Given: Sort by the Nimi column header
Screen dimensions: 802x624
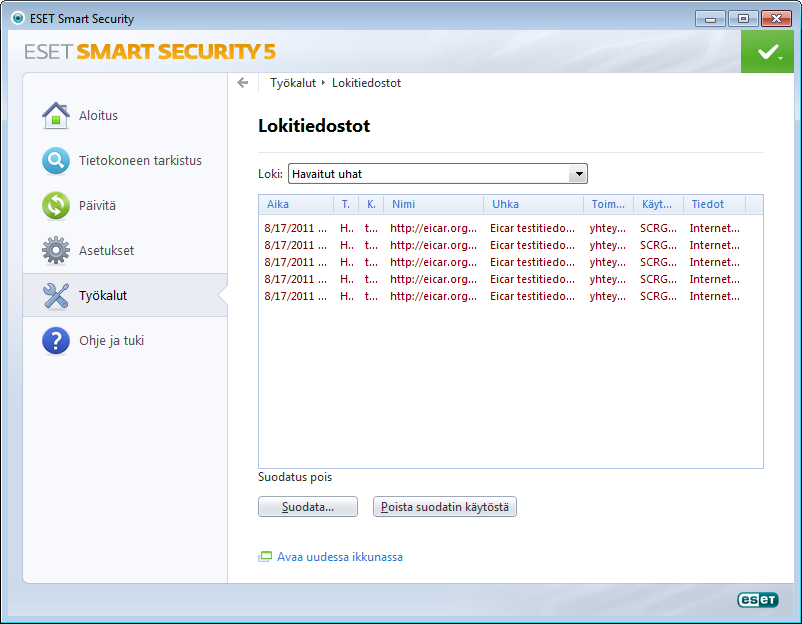Looking at the screenshot, I should click(x=434, y=204).
